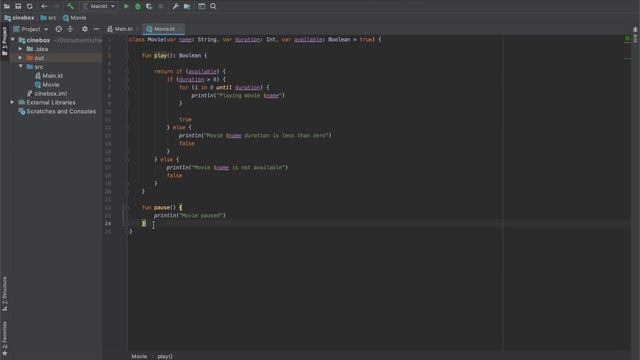Close the Main.kt tab
The image size is (640, 360).
(x=138, y=29)
